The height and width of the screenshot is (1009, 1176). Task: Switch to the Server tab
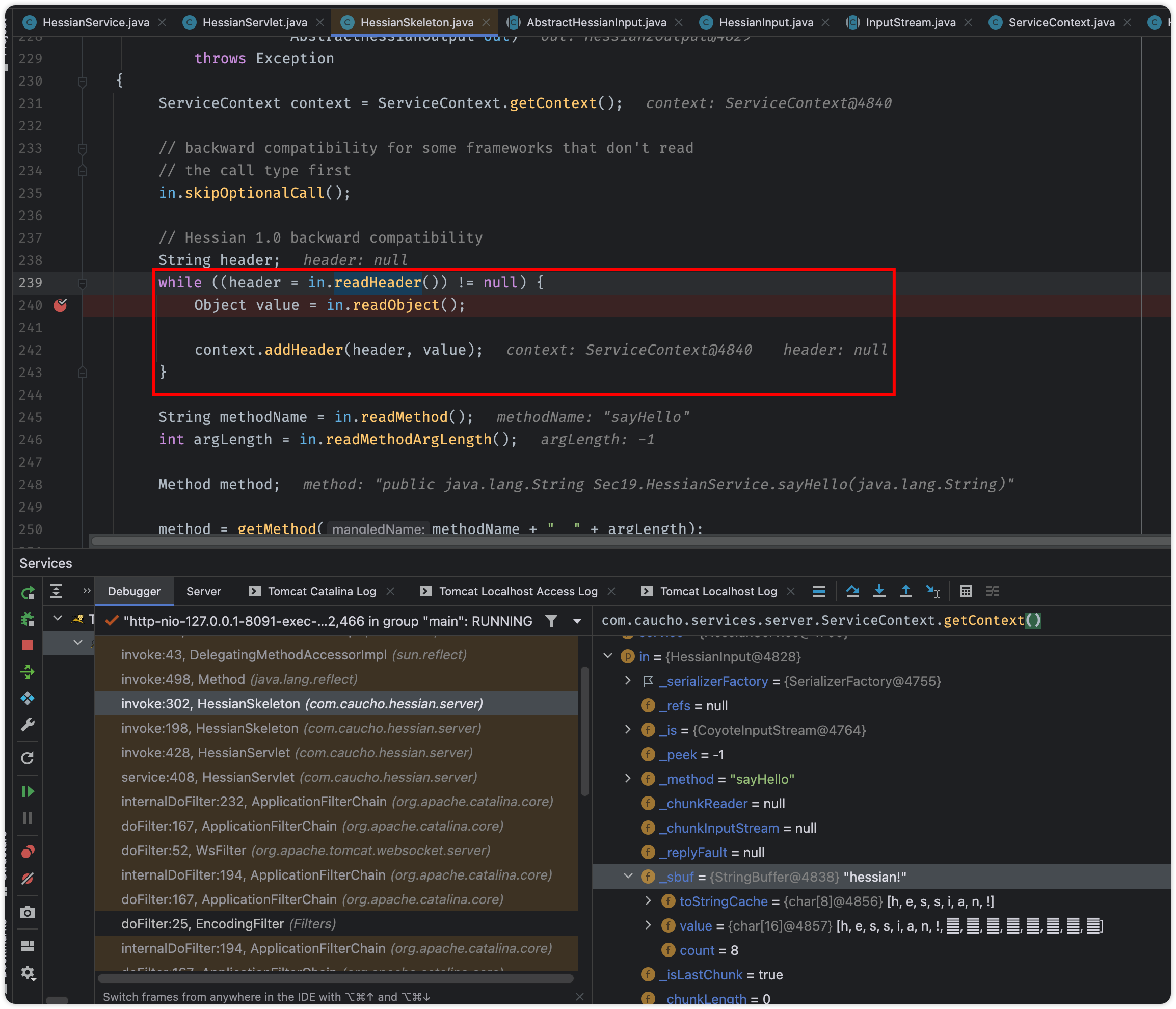coord(204,591)
